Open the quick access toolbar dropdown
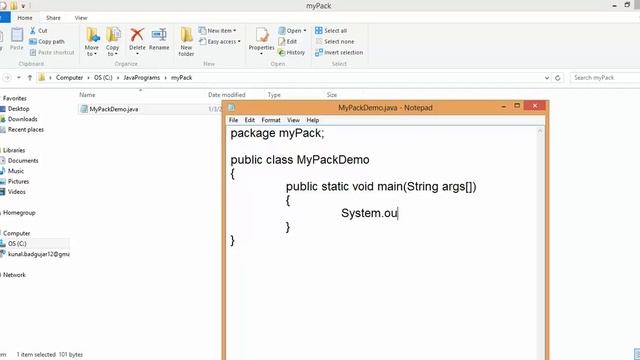 pos(23,6)
